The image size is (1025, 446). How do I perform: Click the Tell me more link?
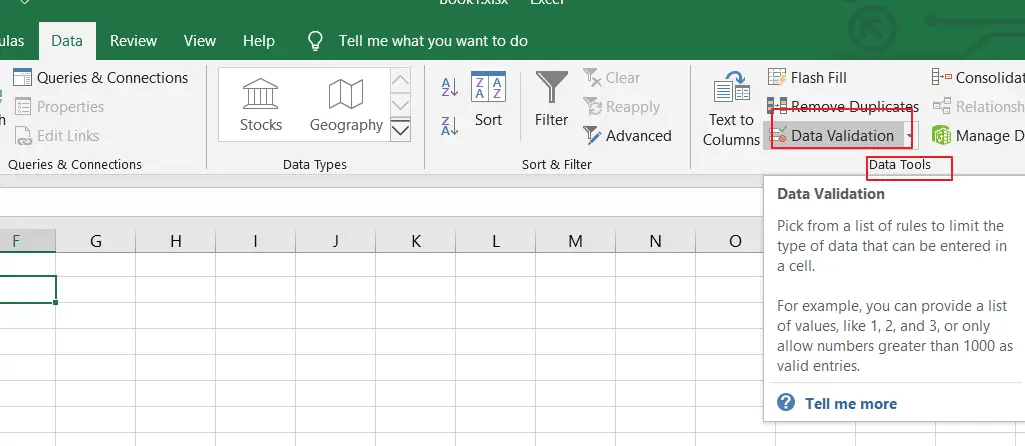coord(850,403)
